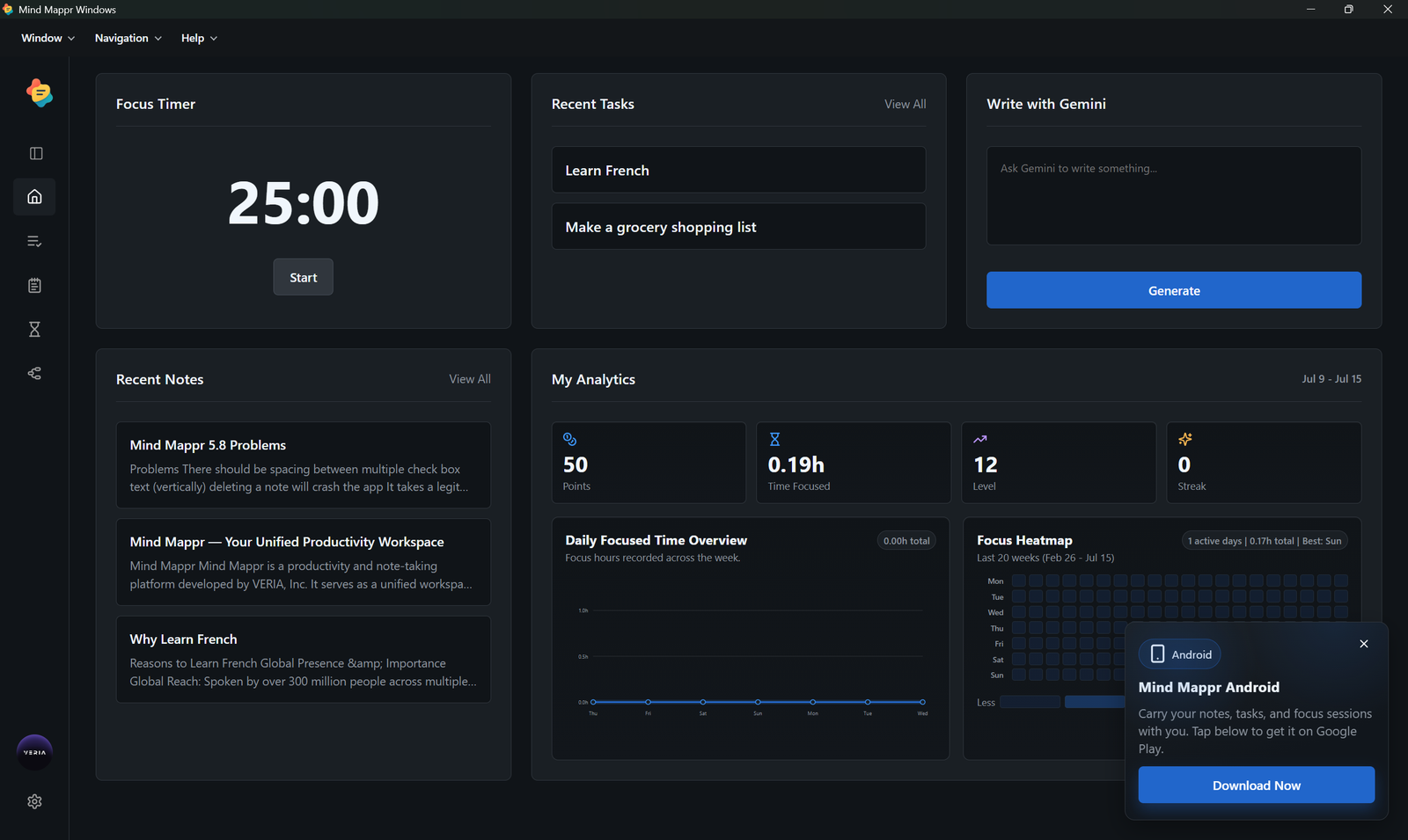Viewport: 1408px width, 840px height.
Task: Open the Notes clipboard sidebar icon
Action: [34, 285]
